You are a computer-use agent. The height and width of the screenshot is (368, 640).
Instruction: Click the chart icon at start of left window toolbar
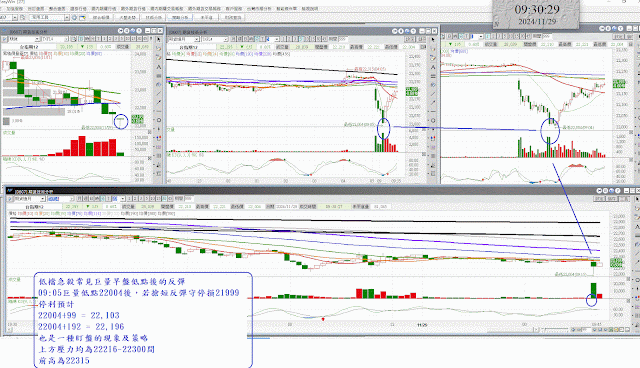5,39
